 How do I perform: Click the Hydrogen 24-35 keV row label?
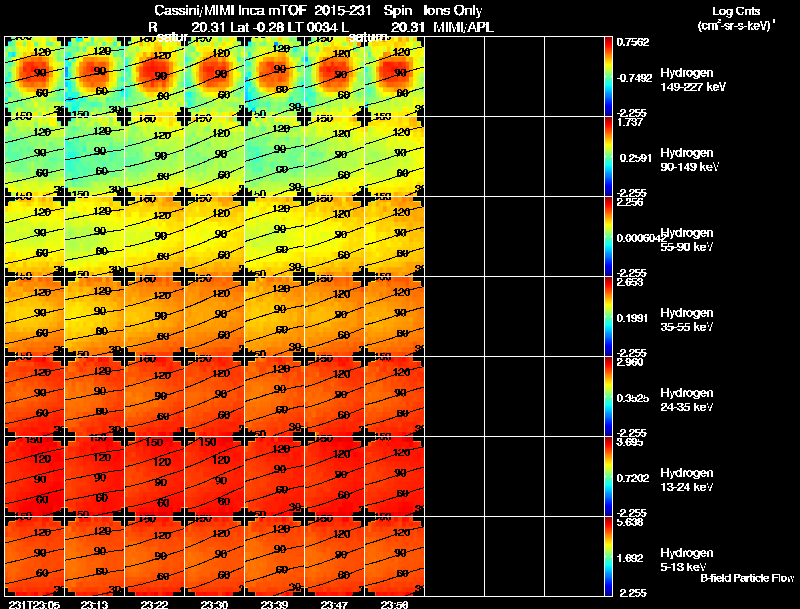pos(687,400)
